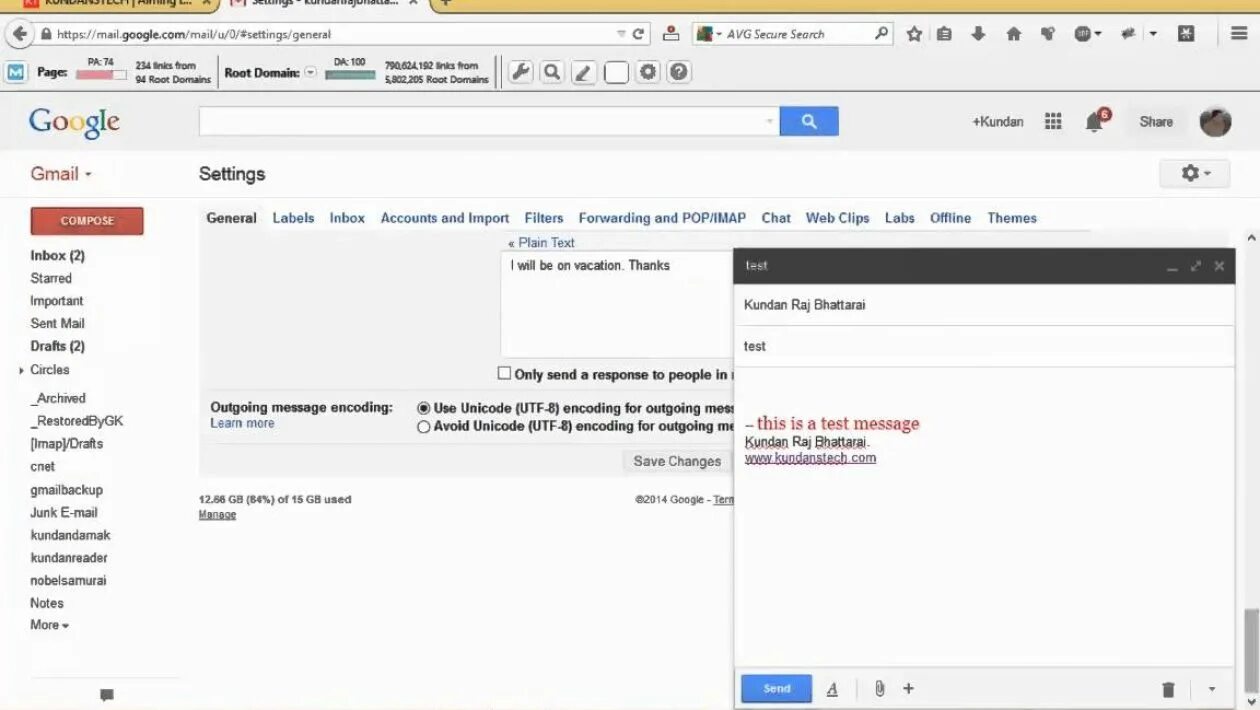Open the Learn more link
1260x710 pixels.
pos(242,424)
